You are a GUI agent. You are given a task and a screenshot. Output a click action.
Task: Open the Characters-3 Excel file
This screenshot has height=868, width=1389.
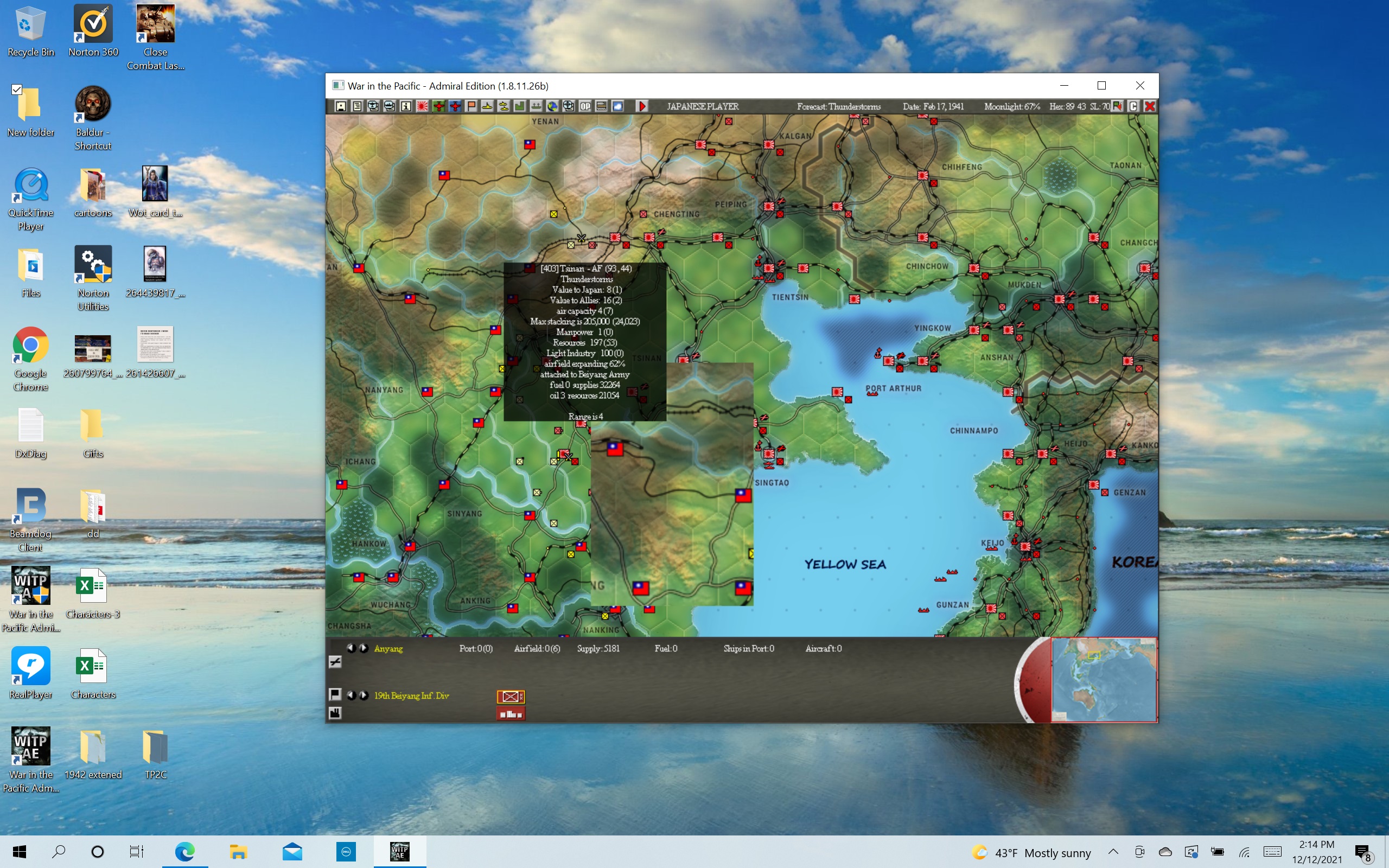92,593
